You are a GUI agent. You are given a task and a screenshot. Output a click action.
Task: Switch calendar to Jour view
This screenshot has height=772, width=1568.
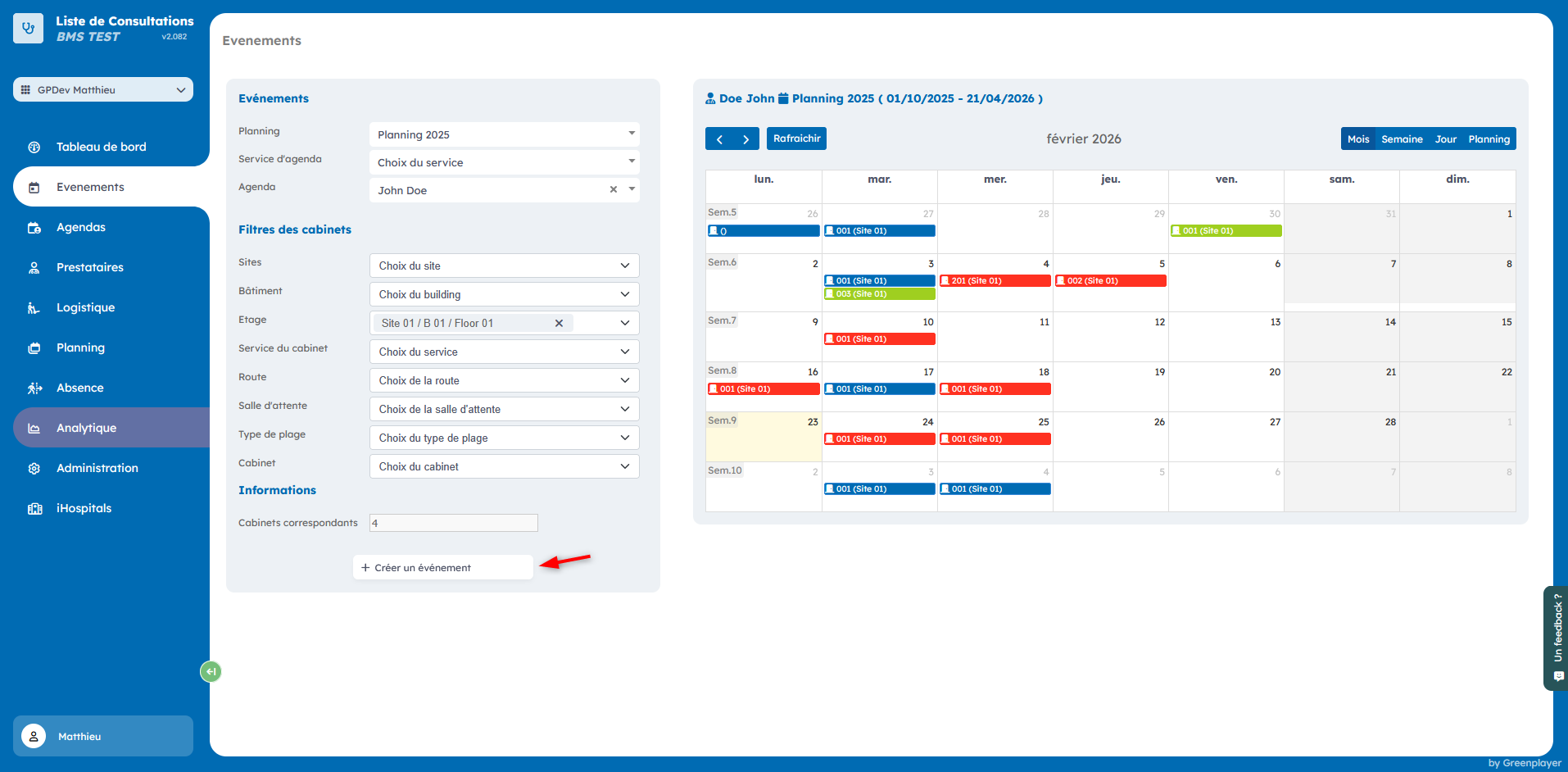click(x=1445, y=139)
